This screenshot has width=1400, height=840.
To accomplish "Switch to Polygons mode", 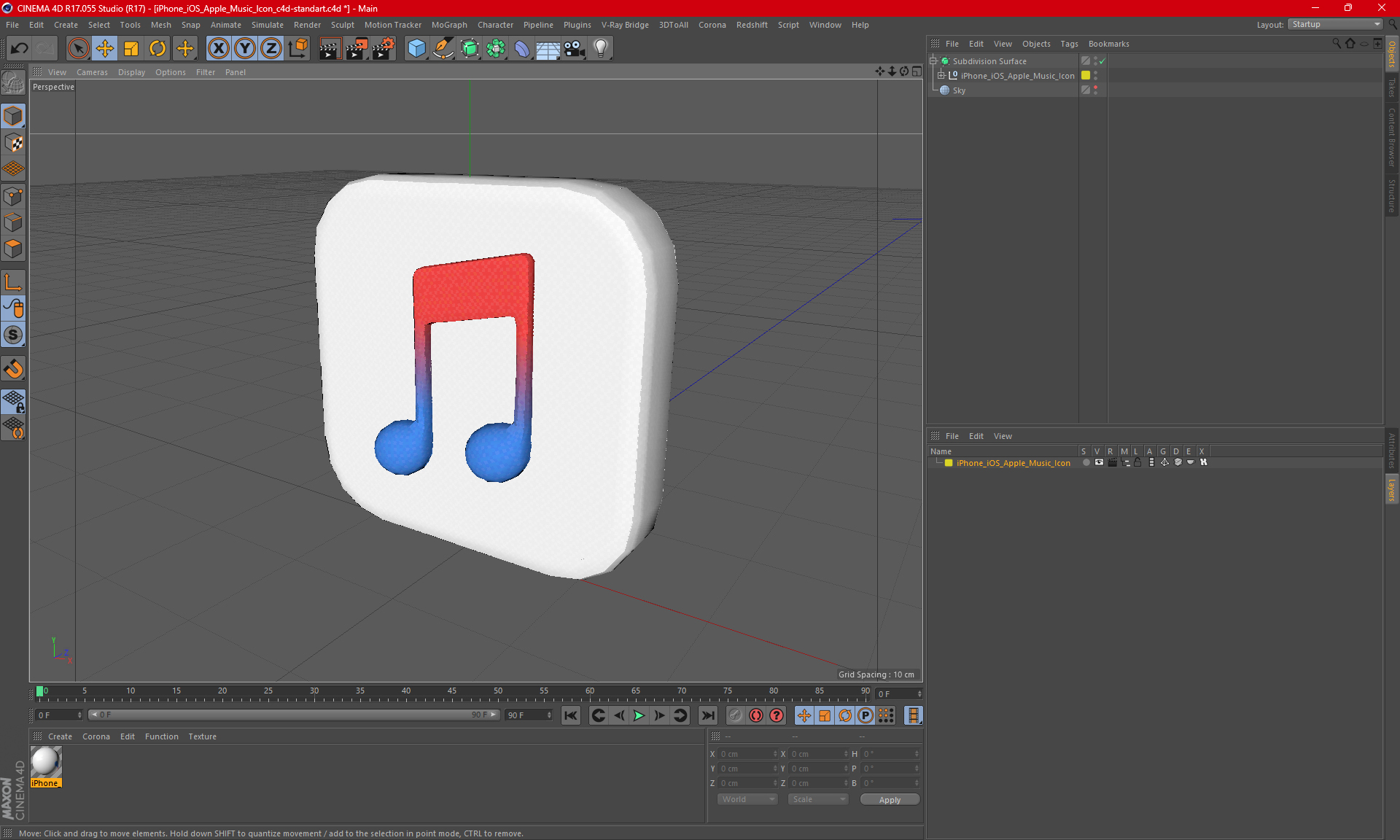I will (13, 249).
